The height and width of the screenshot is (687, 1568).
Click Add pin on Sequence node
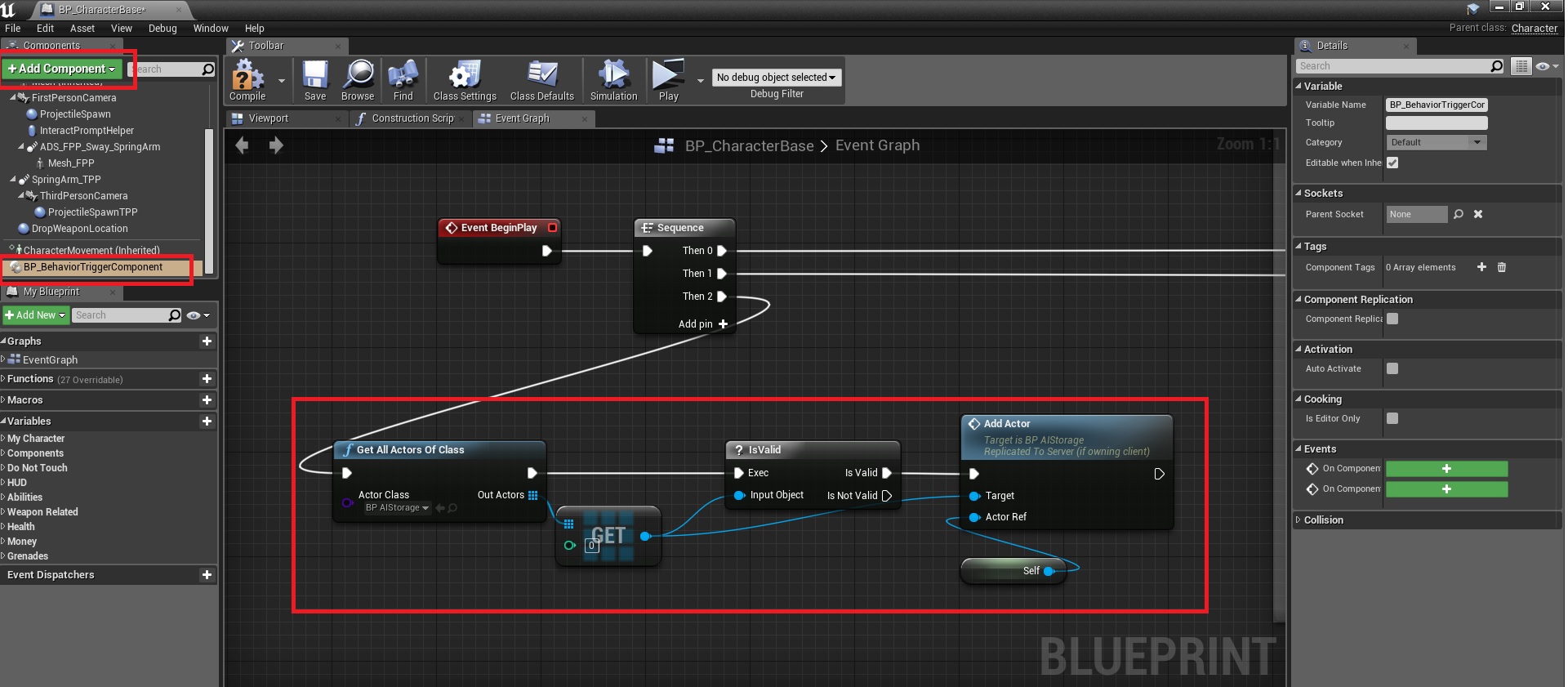(x=702, y=324)
